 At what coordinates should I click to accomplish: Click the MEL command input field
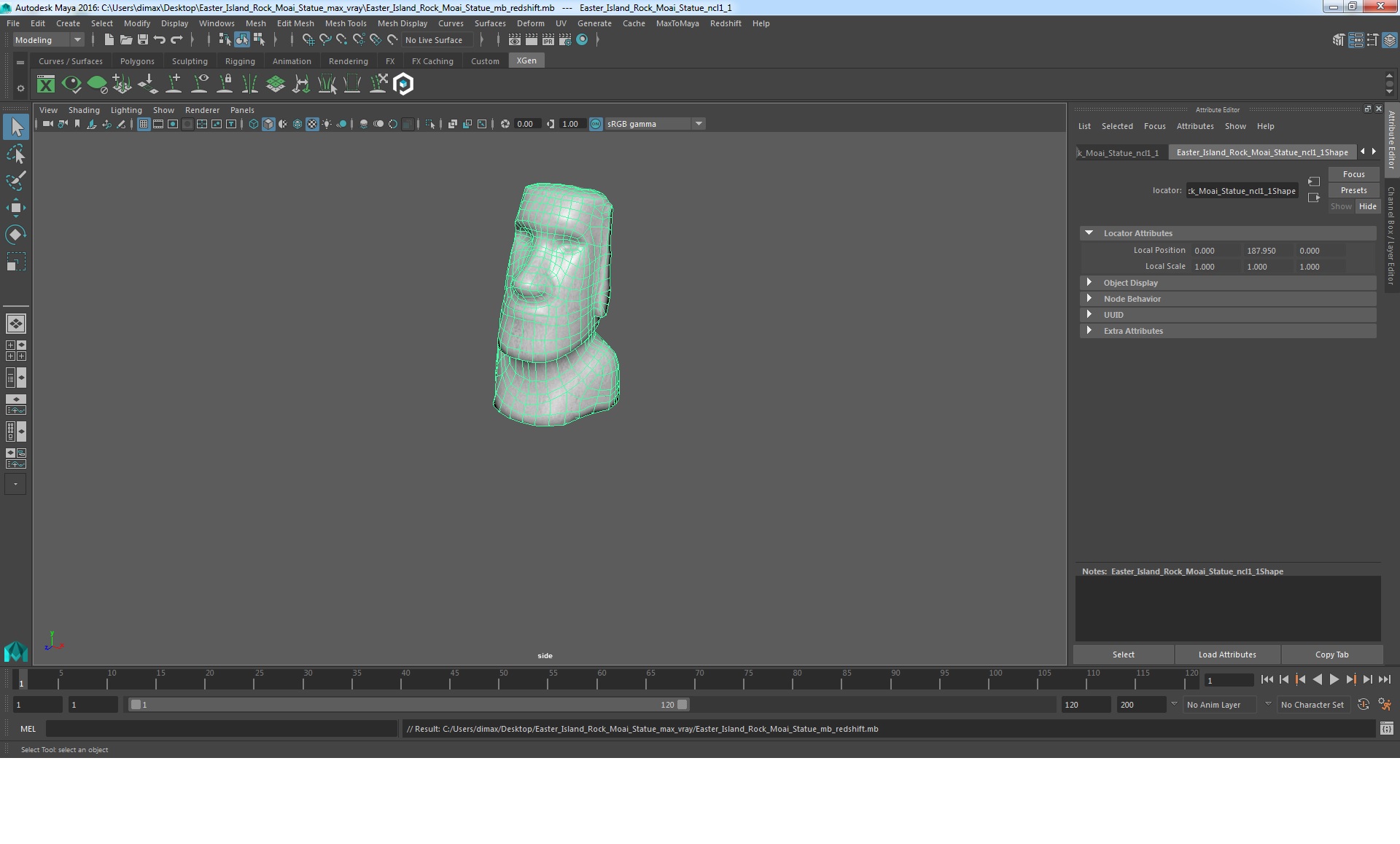click(221, 729)
